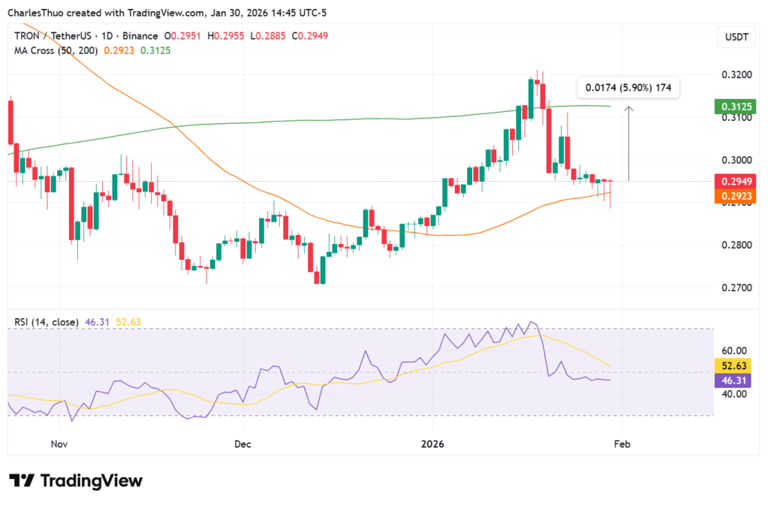Click the purple 46.31 RSI legend value
768x506 pixels.
point(97,322)
